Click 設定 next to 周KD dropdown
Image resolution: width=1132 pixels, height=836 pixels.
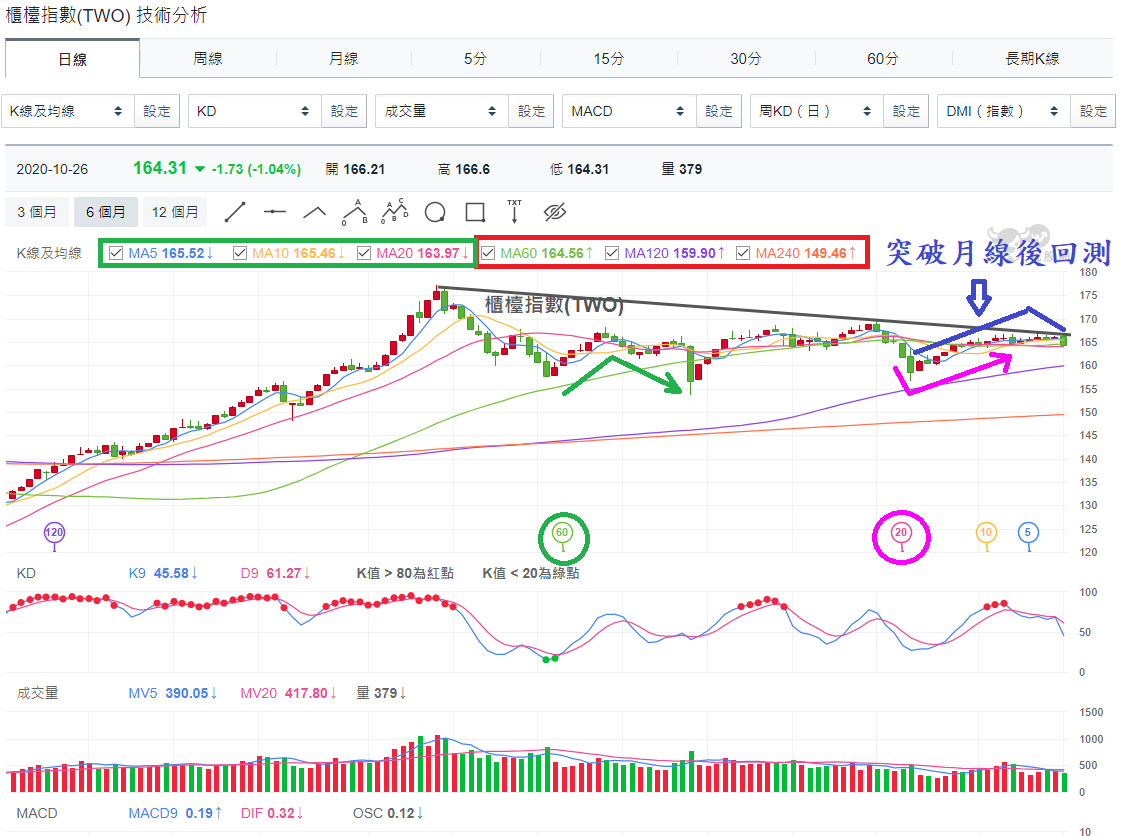[906, 111]
